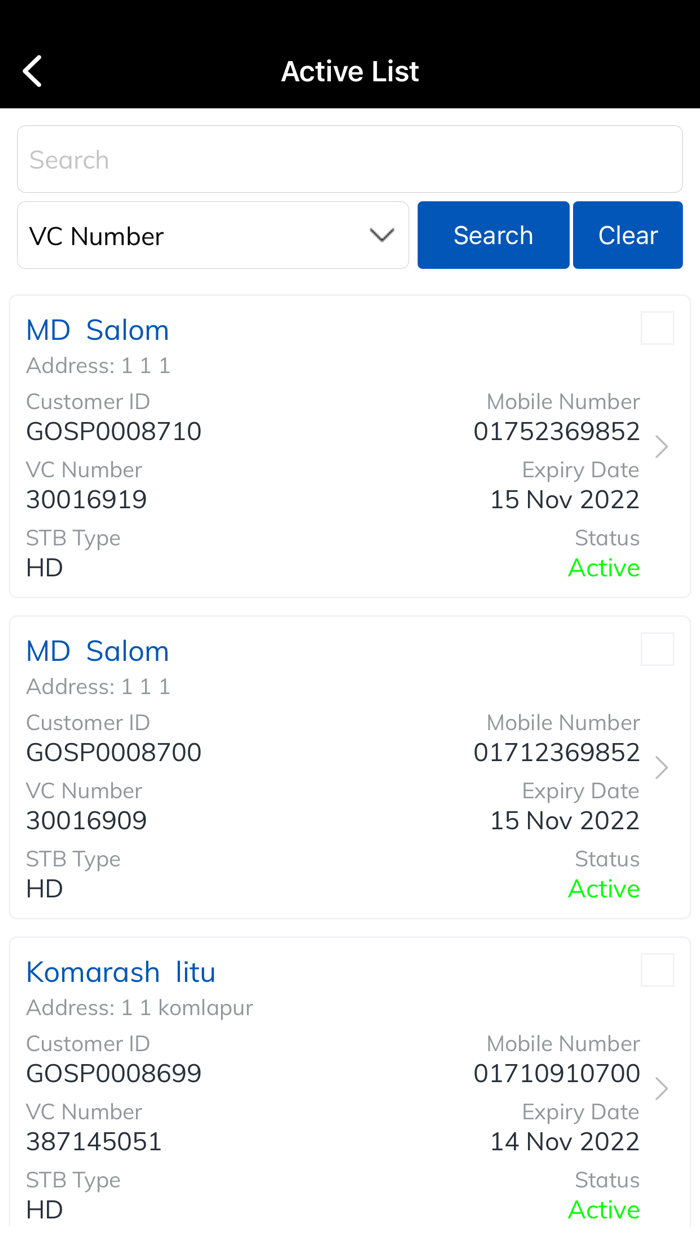The height and width of the screenshot is (1244, 700).
Task: Tap mobile number 01712369852
Action: (x=556, y=752)
